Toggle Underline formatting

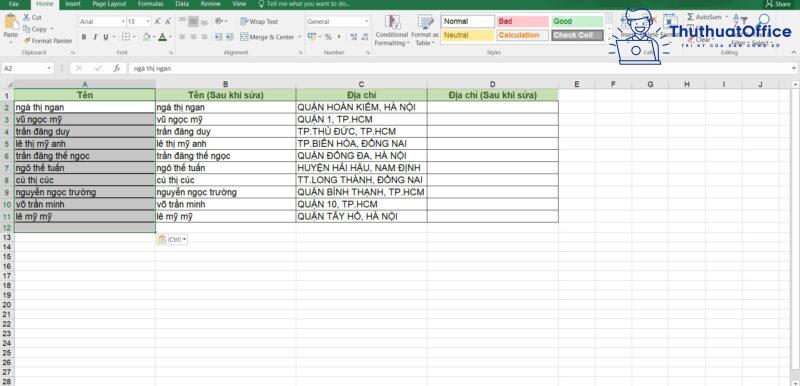(106, 37)
